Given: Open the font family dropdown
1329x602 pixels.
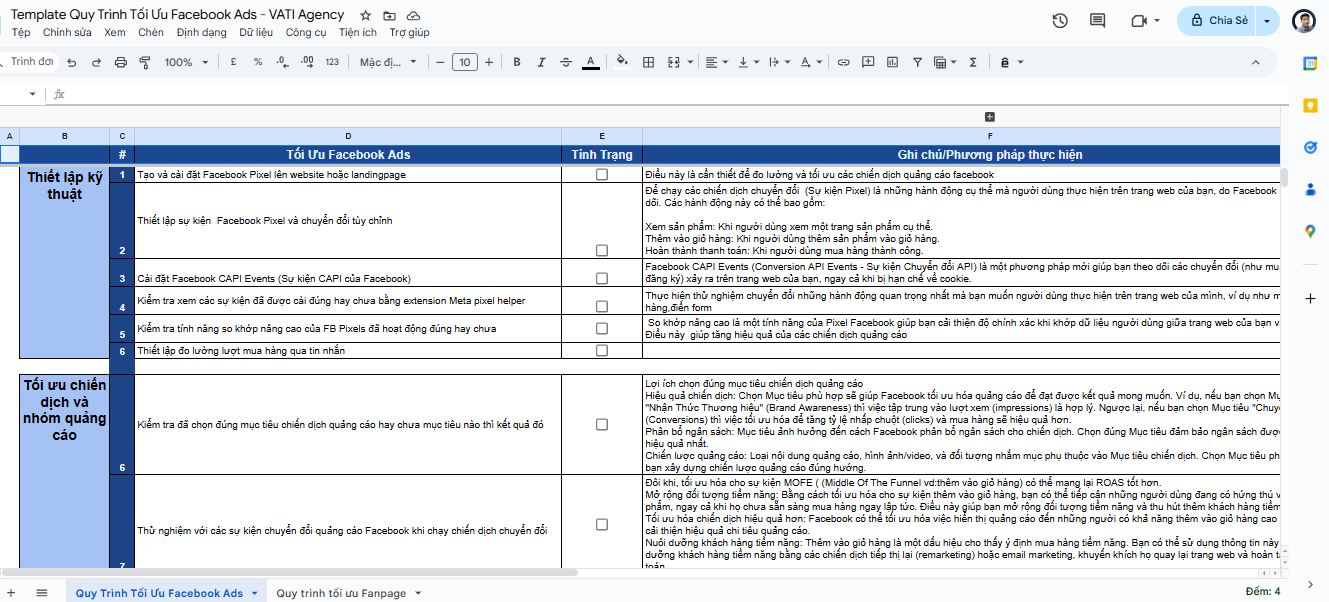Looking at the screenshot, I should 387,62.
